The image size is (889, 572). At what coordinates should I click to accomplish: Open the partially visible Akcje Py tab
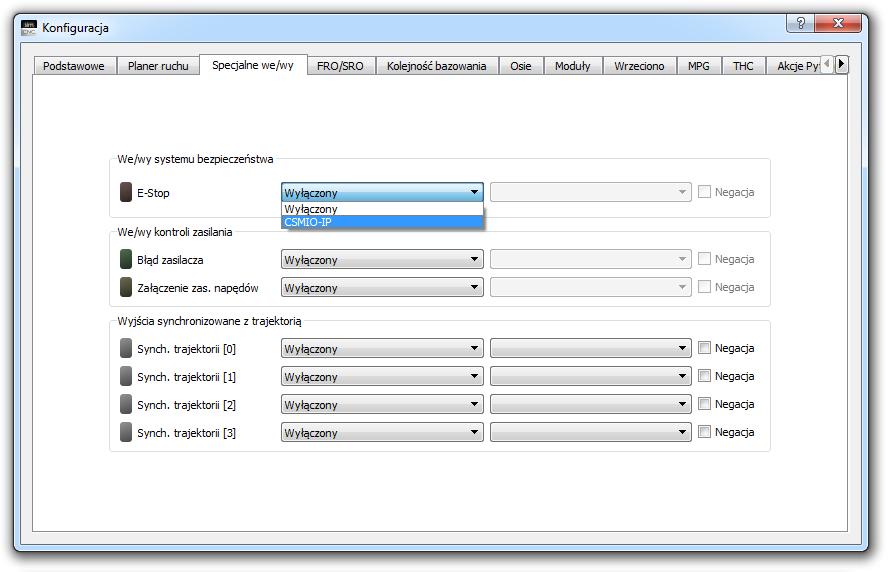point(794,66)
